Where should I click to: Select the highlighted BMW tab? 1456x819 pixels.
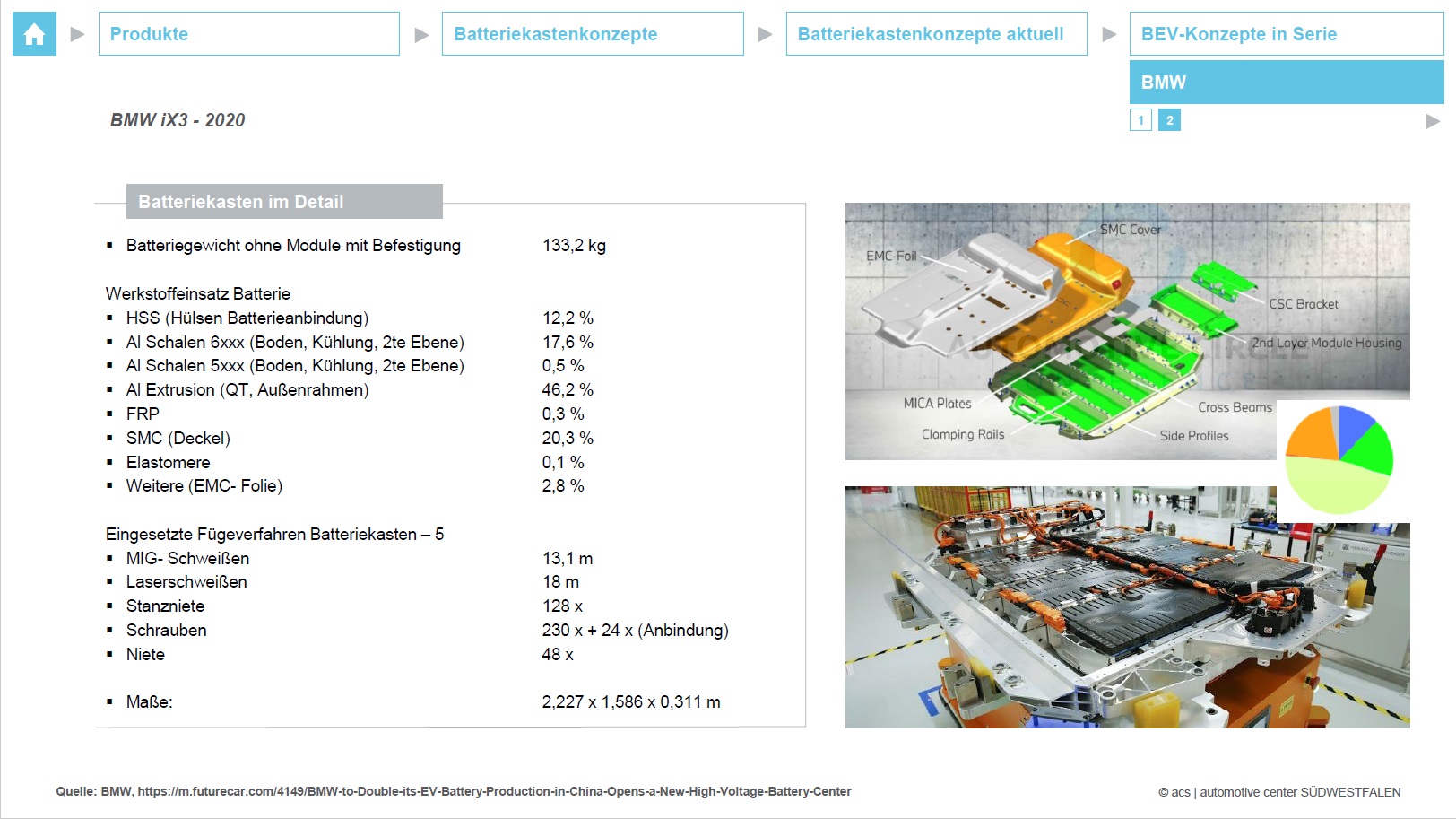coord(1286,83)
